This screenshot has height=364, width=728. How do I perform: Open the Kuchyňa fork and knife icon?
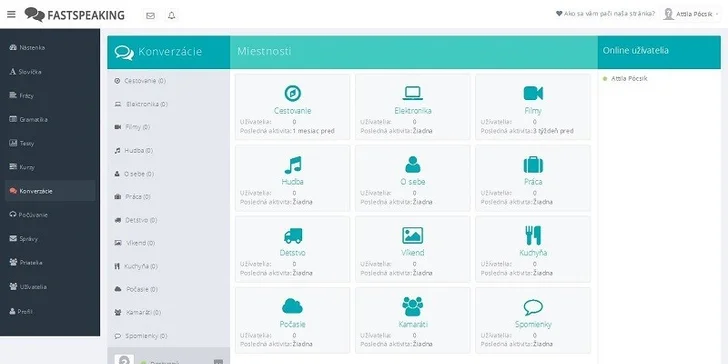(x=533, y=235)
